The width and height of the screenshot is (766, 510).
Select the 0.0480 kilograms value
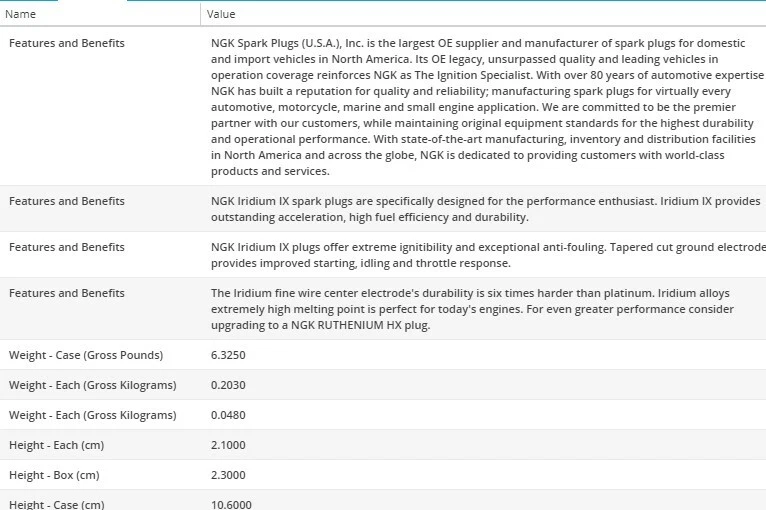tap(228, 415)
